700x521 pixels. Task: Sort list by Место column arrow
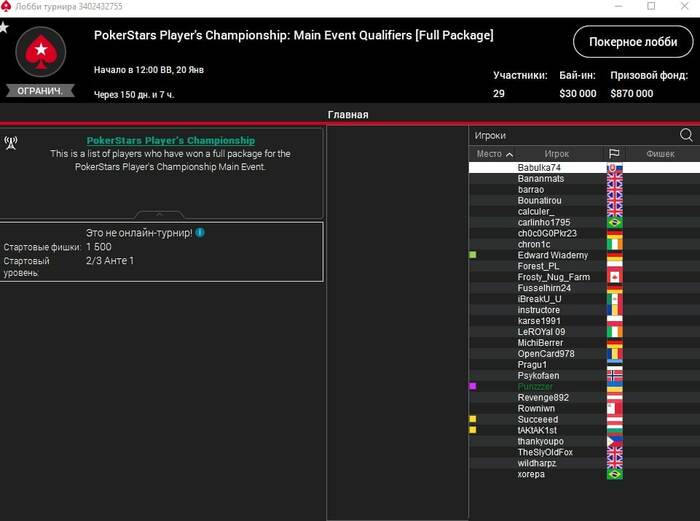coord(509,154)
